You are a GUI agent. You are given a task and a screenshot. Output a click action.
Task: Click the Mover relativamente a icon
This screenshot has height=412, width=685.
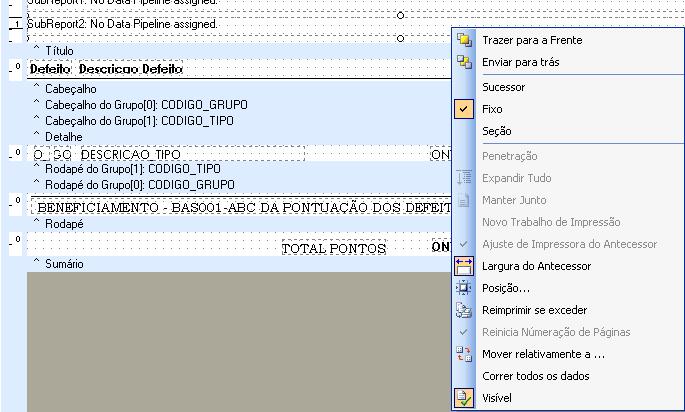[x=464, y=354]
